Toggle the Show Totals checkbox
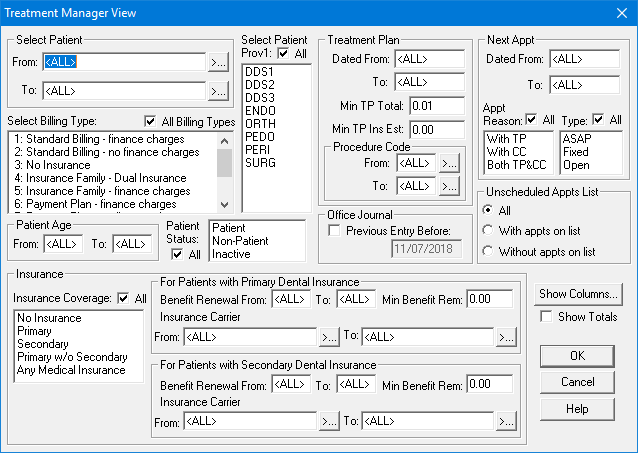Viewport: 638px width, 453px height. pyautogui.click(x=546, y=317)
